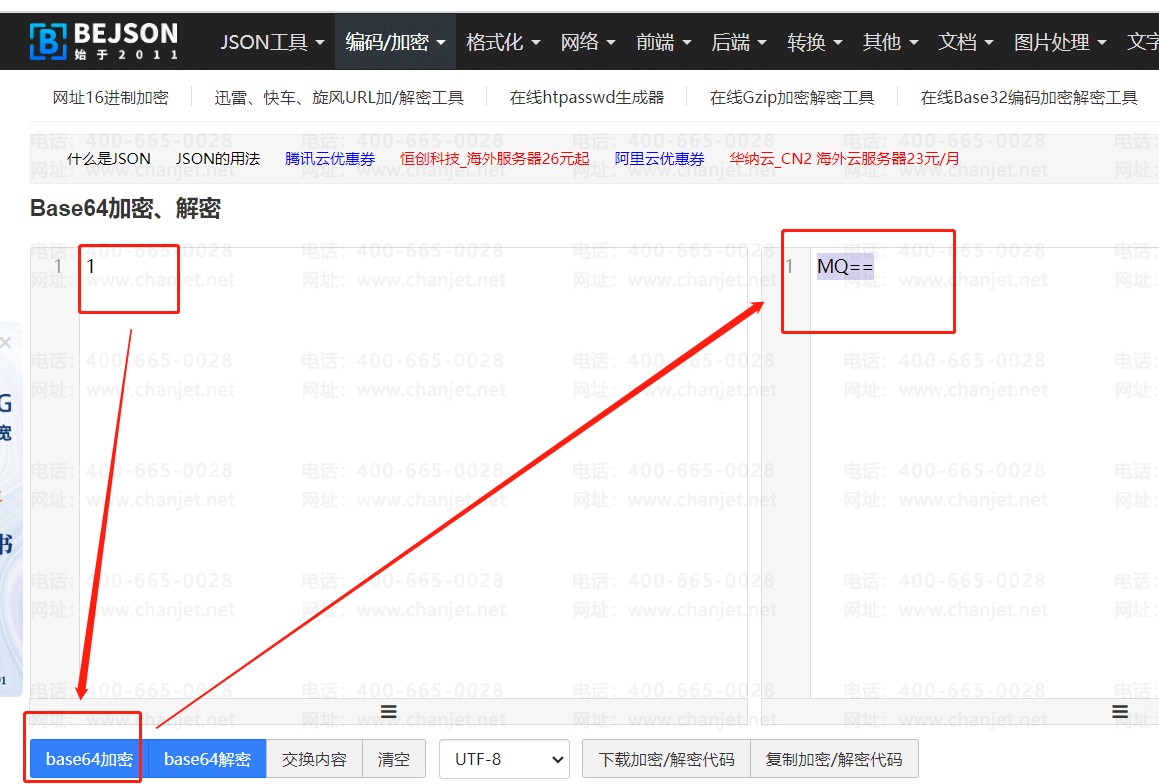Screen dimensions: 1159x784
Task: Click the 交换内容 button
Action: tap(314, 759)
